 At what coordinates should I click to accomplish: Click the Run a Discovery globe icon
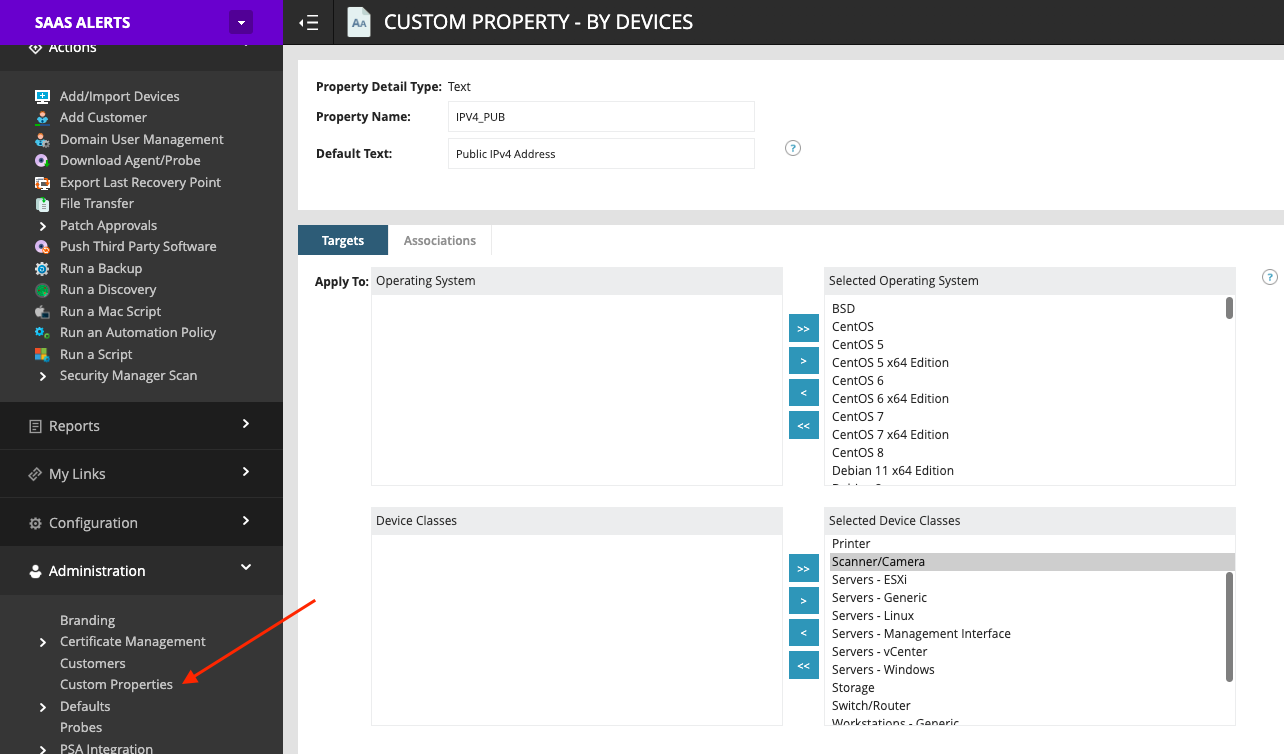42,290
